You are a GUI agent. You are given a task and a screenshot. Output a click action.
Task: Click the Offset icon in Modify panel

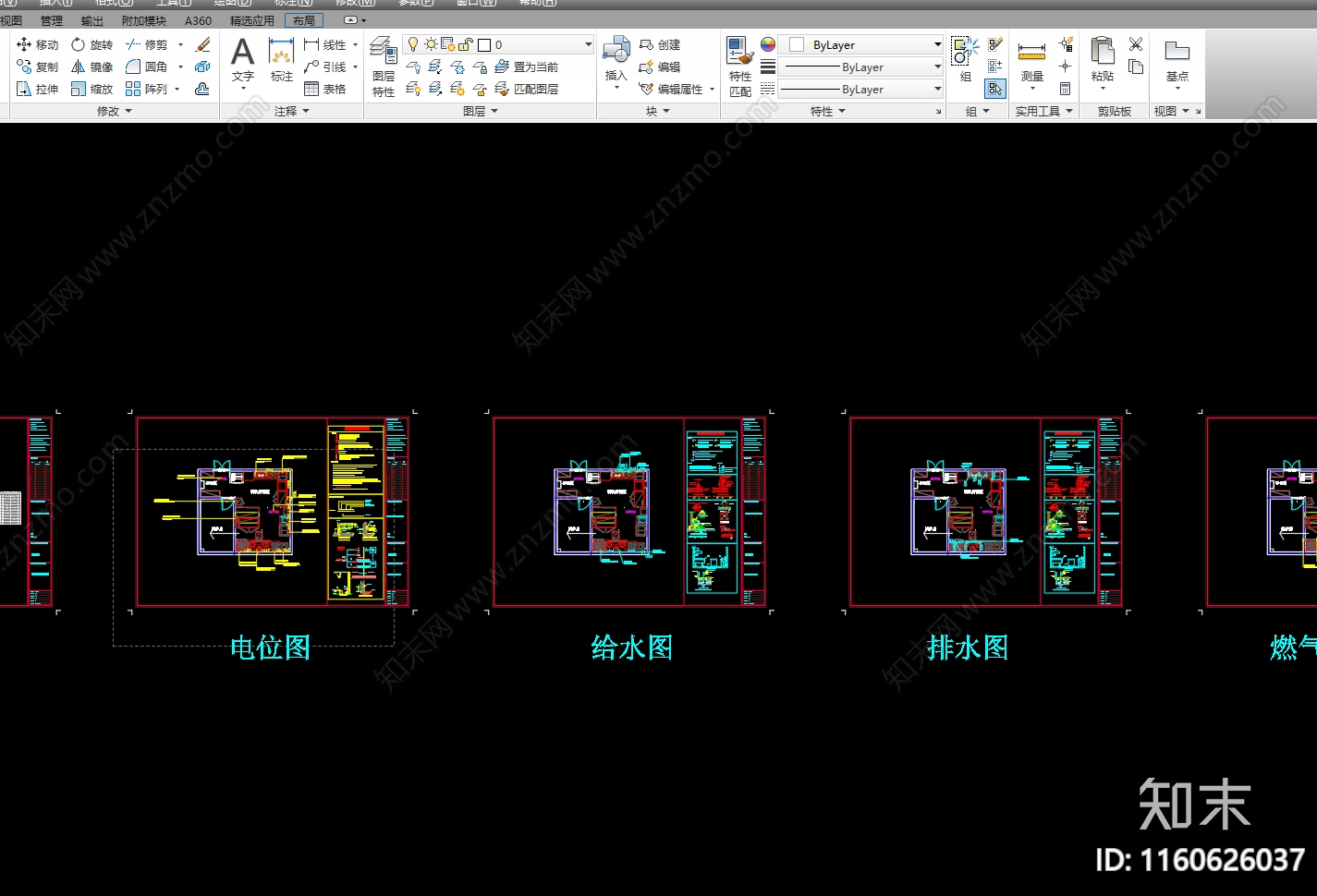pyautogui.click(x=202, y=89)
